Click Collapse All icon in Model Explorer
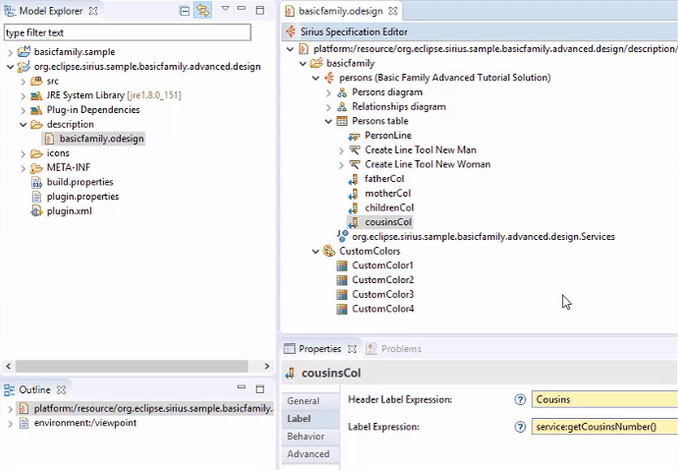 tap(185, 10)
